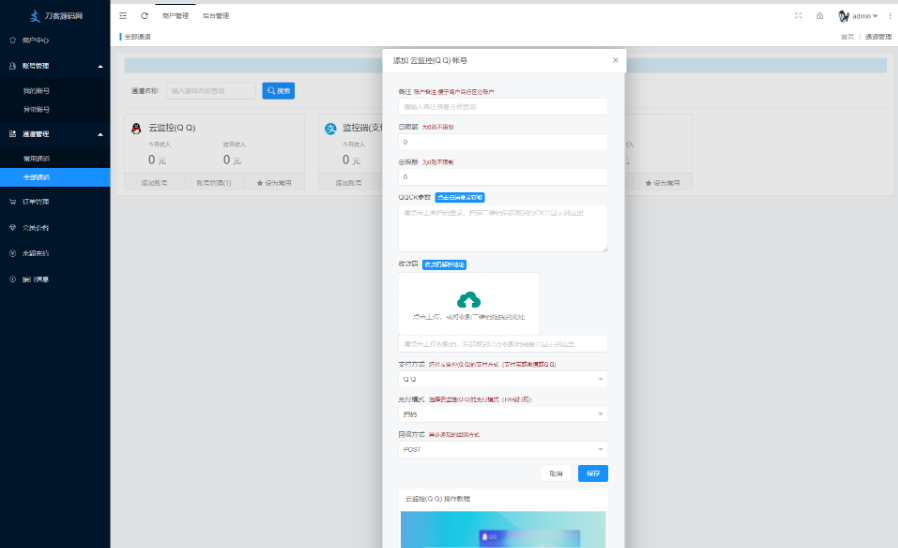Click the vertical more-options icon at header right
Viewport: 898px width, 548px height.
889,16
